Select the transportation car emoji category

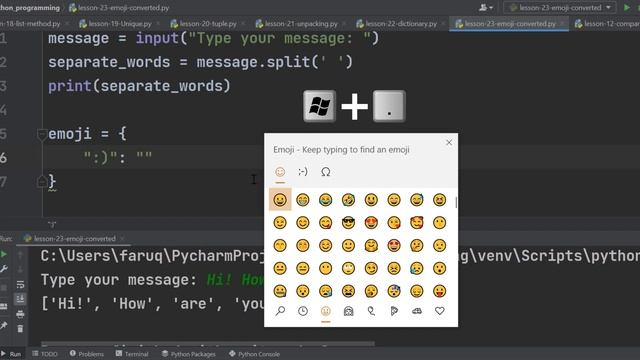417,311
